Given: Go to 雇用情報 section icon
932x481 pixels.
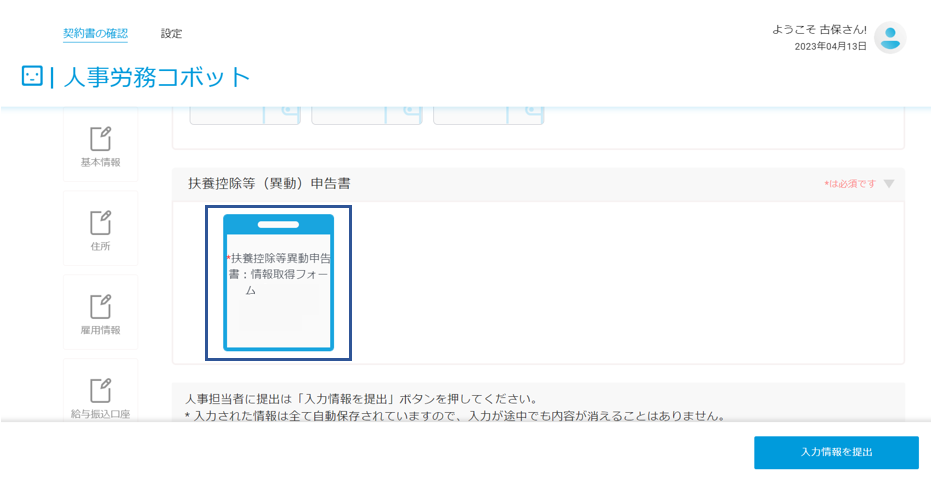Looking at the screenshot, I should (x=100, y=306).
